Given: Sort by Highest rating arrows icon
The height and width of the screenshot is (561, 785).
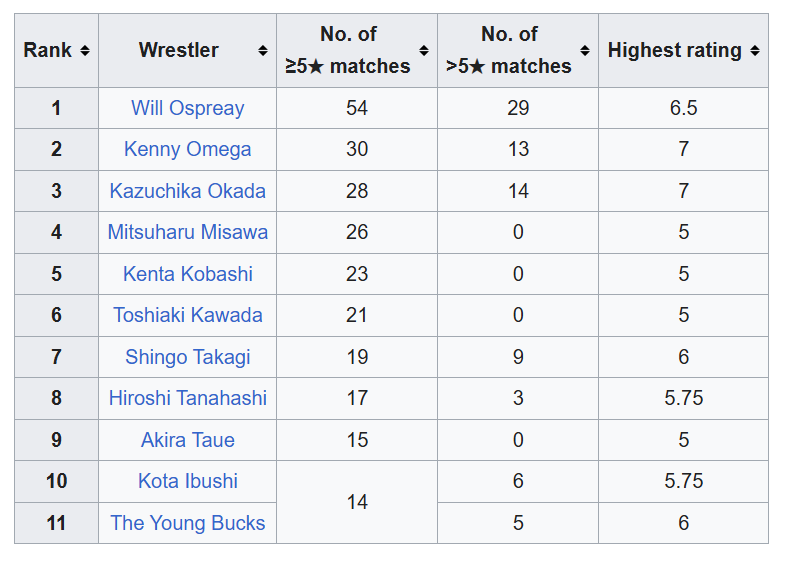Looking at the screenshot, I should pyautogui.click(x=755, y=51).
